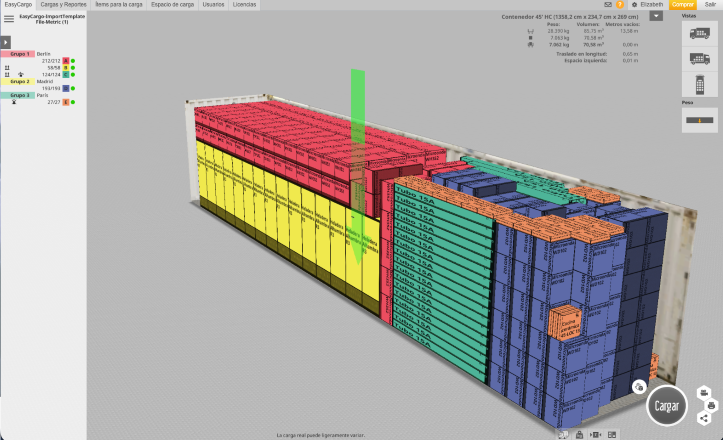Open the Licencias tab

(244, 5)
